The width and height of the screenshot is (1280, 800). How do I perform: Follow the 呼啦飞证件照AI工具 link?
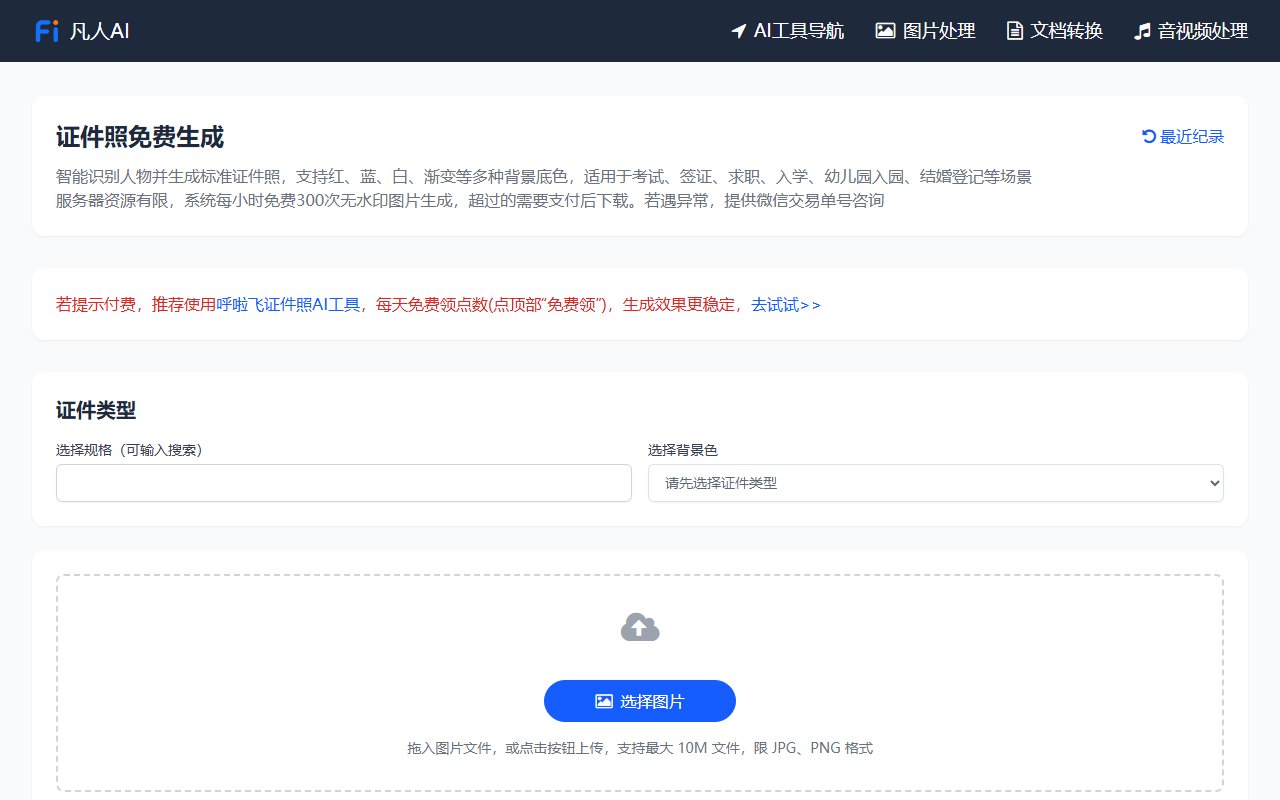[288, 305]
